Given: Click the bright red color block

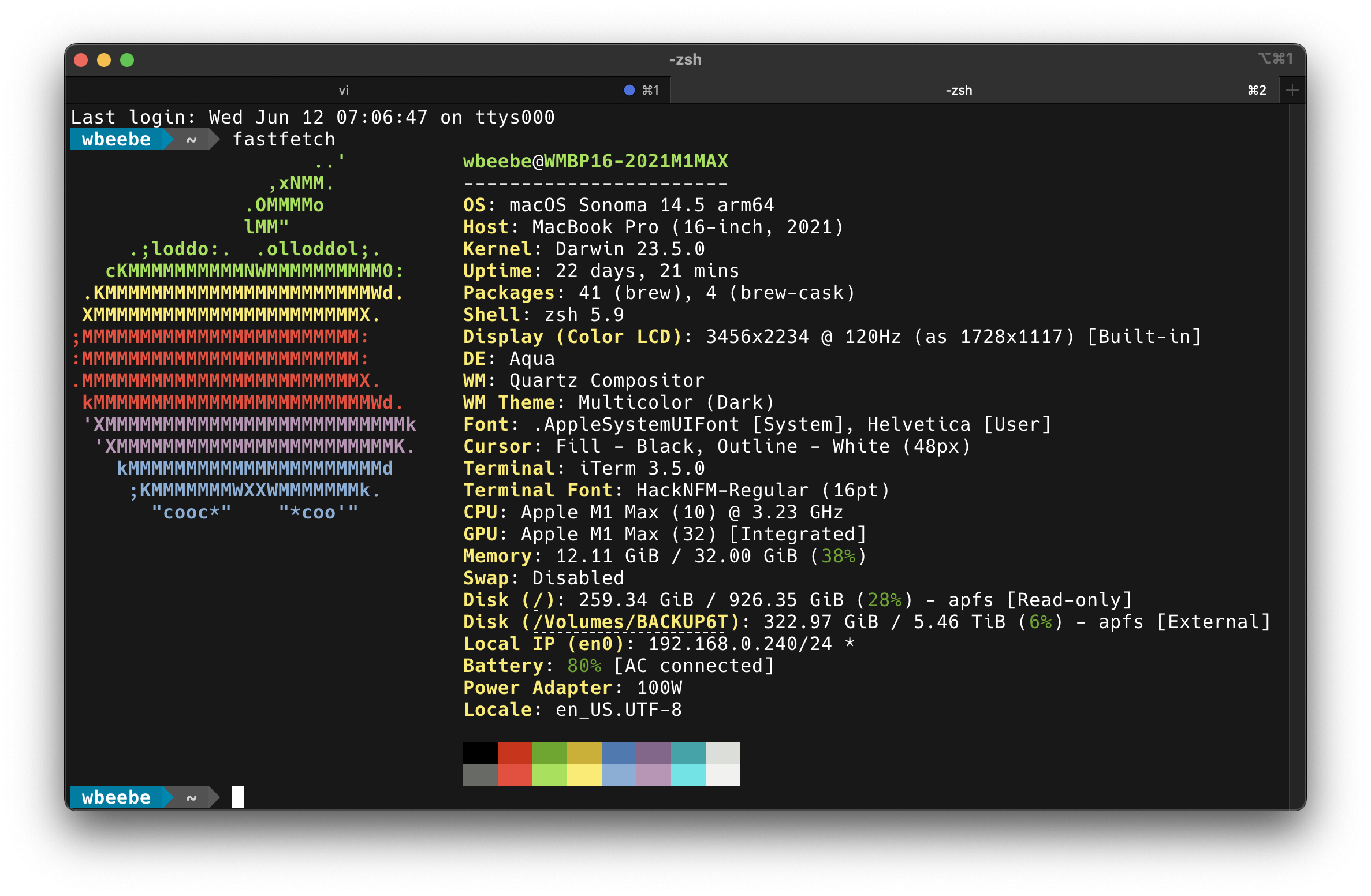Looking at the screenshot, I should click(x=515, y=775).
